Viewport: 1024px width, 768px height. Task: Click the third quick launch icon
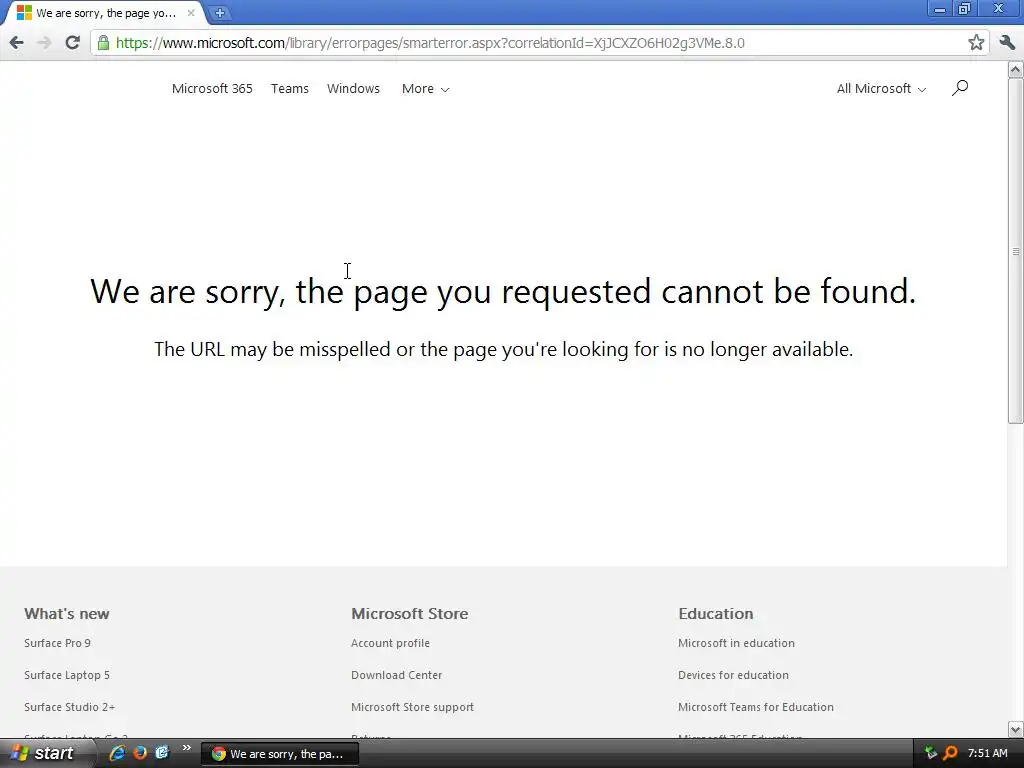pyautogui.click(x=162, y=753)
